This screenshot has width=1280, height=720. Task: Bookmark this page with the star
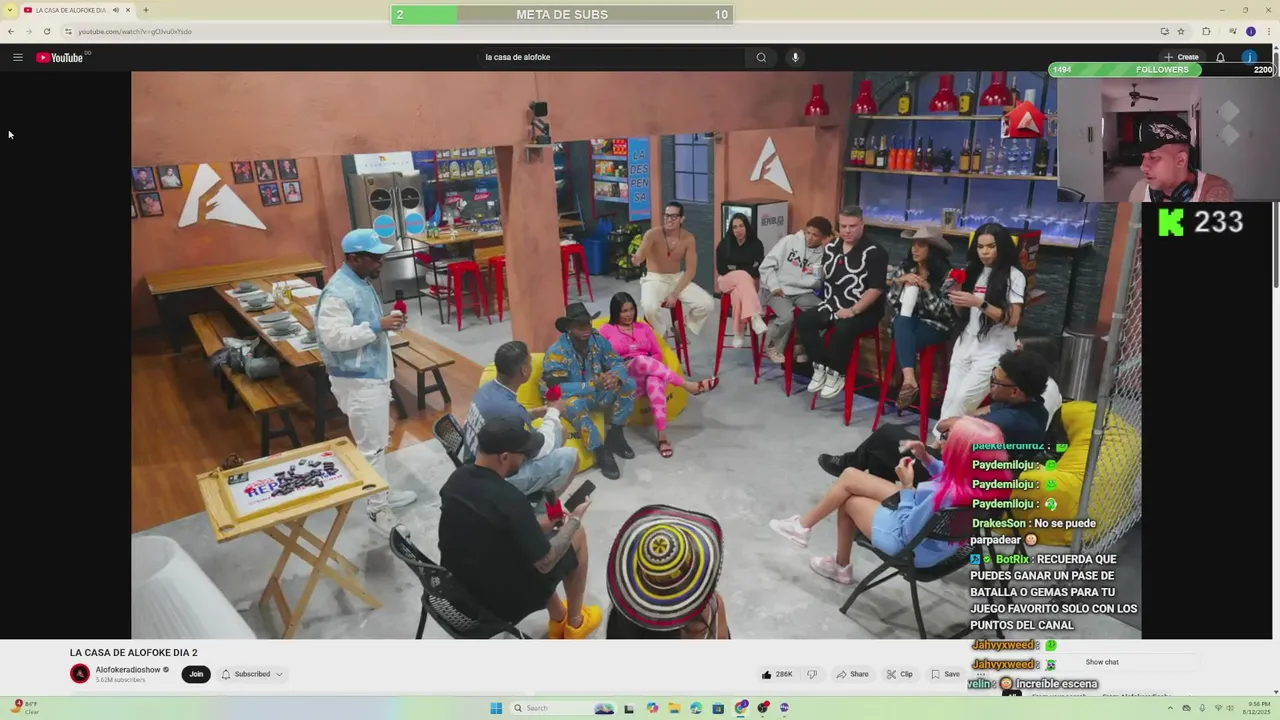click(x=1181, y=31)
